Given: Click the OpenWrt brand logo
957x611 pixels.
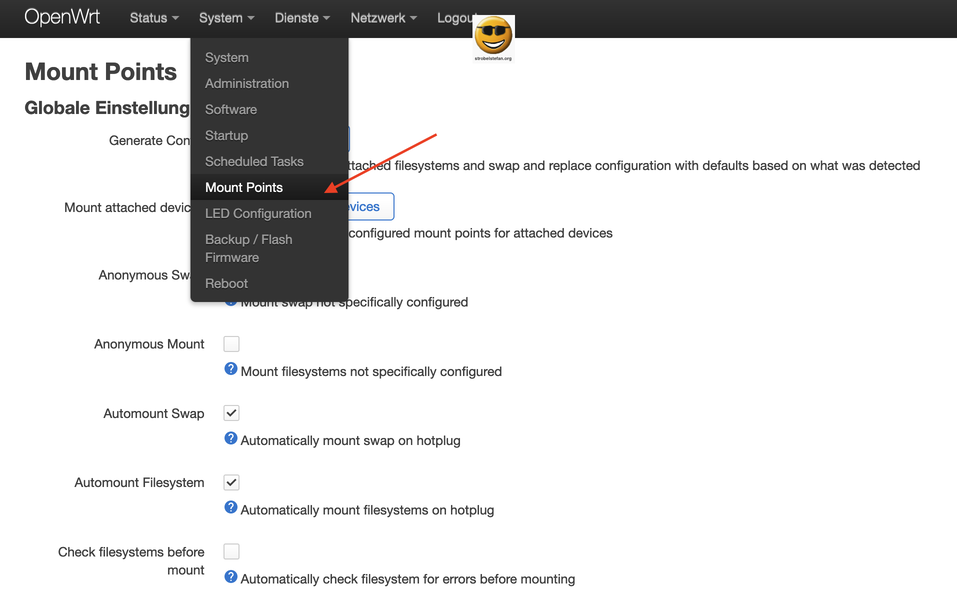Looking at the screenshot, I should (x=62, y=18).
